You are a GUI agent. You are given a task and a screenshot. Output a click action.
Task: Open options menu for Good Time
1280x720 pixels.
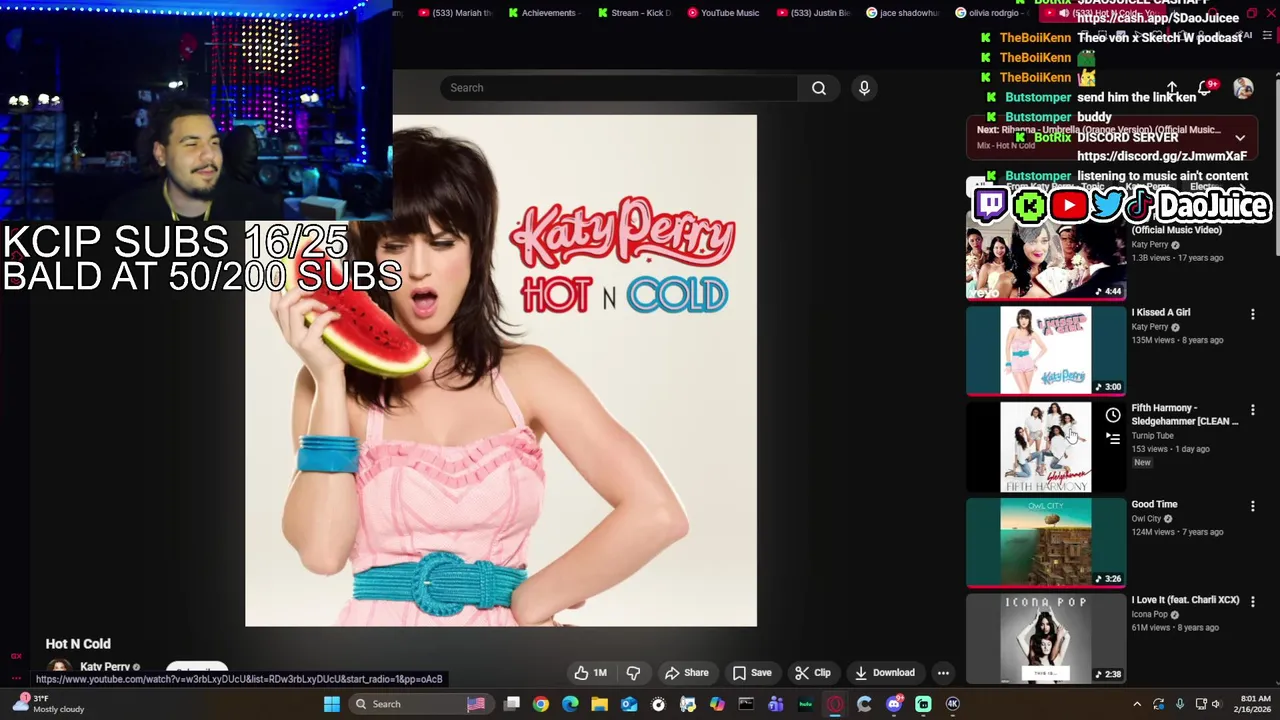1252,507
